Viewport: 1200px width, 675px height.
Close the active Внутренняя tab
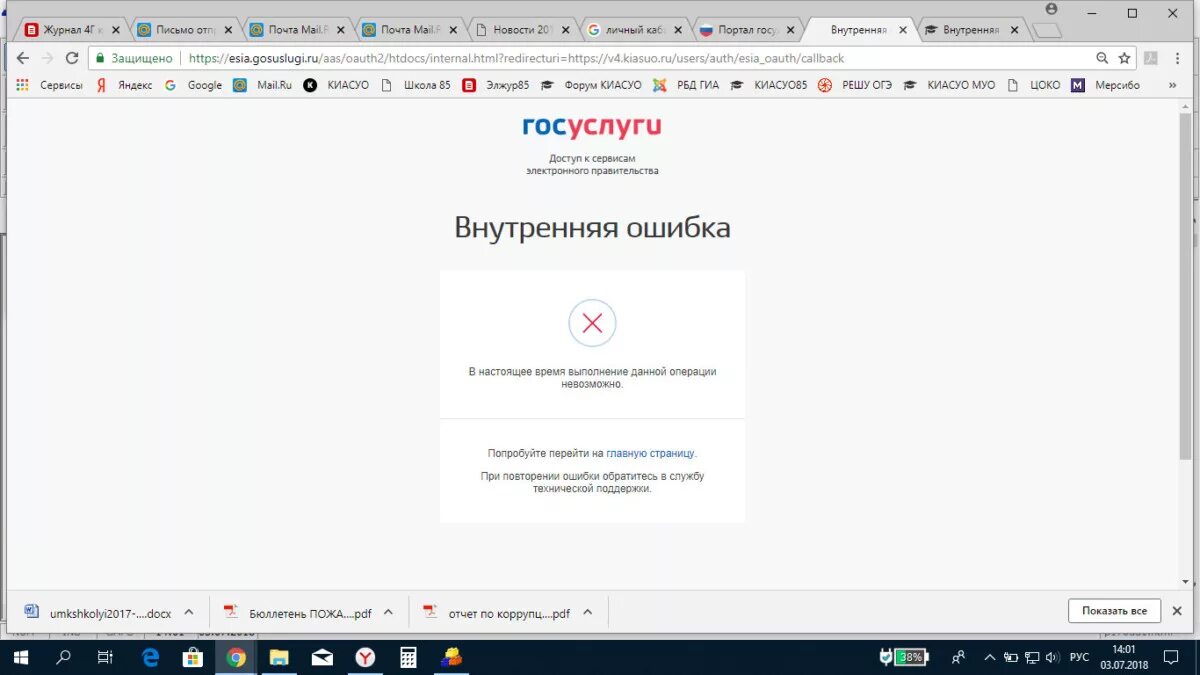coord(903,30)
